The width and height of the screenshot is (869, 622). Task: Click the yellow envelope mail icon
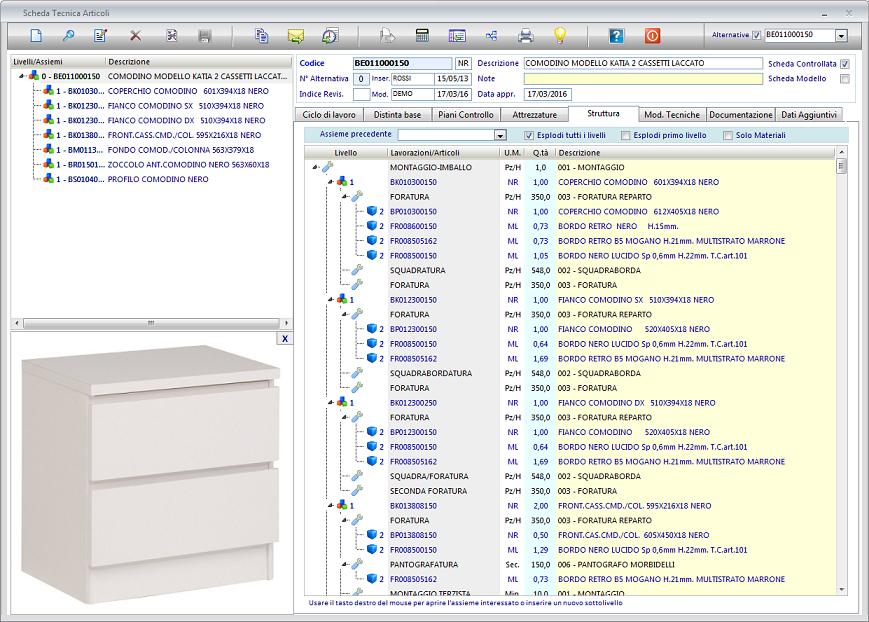point(296,37)
